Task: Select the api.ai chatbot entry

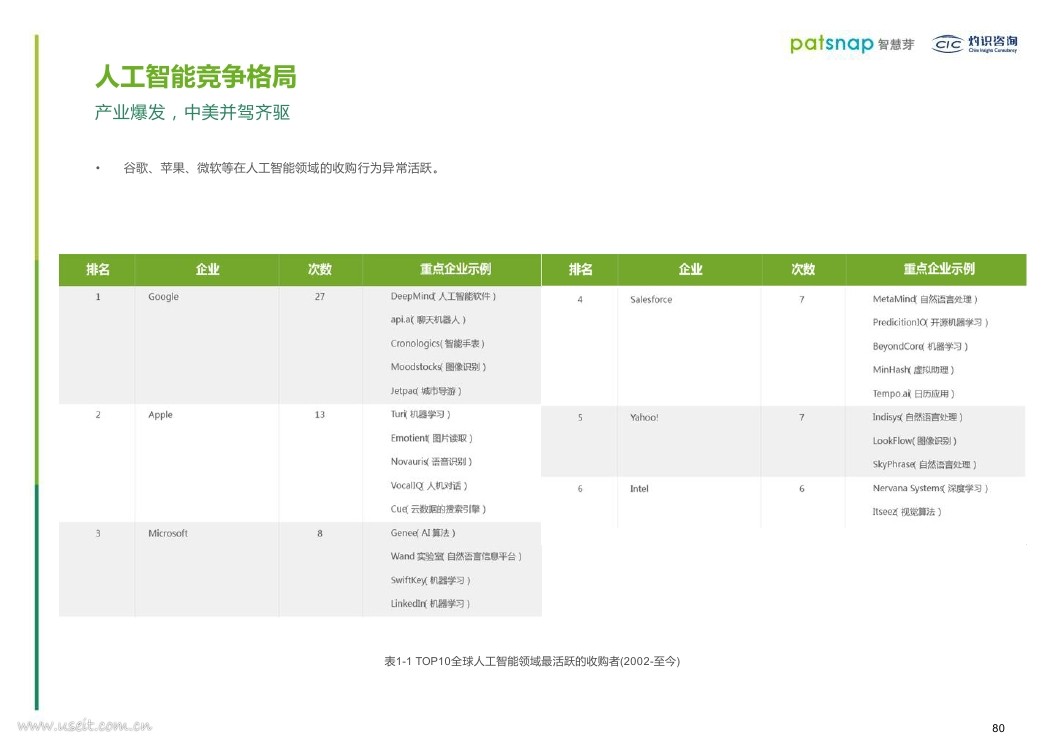Action: 428,320
